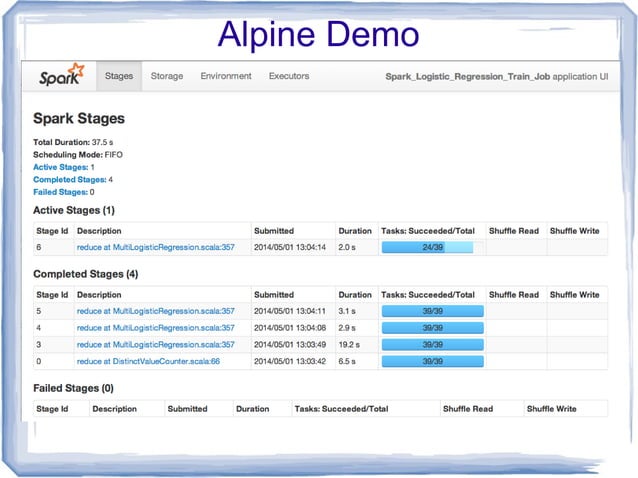Open stage 6 reduce at MultiLogisticRegression link

point(155,247)
